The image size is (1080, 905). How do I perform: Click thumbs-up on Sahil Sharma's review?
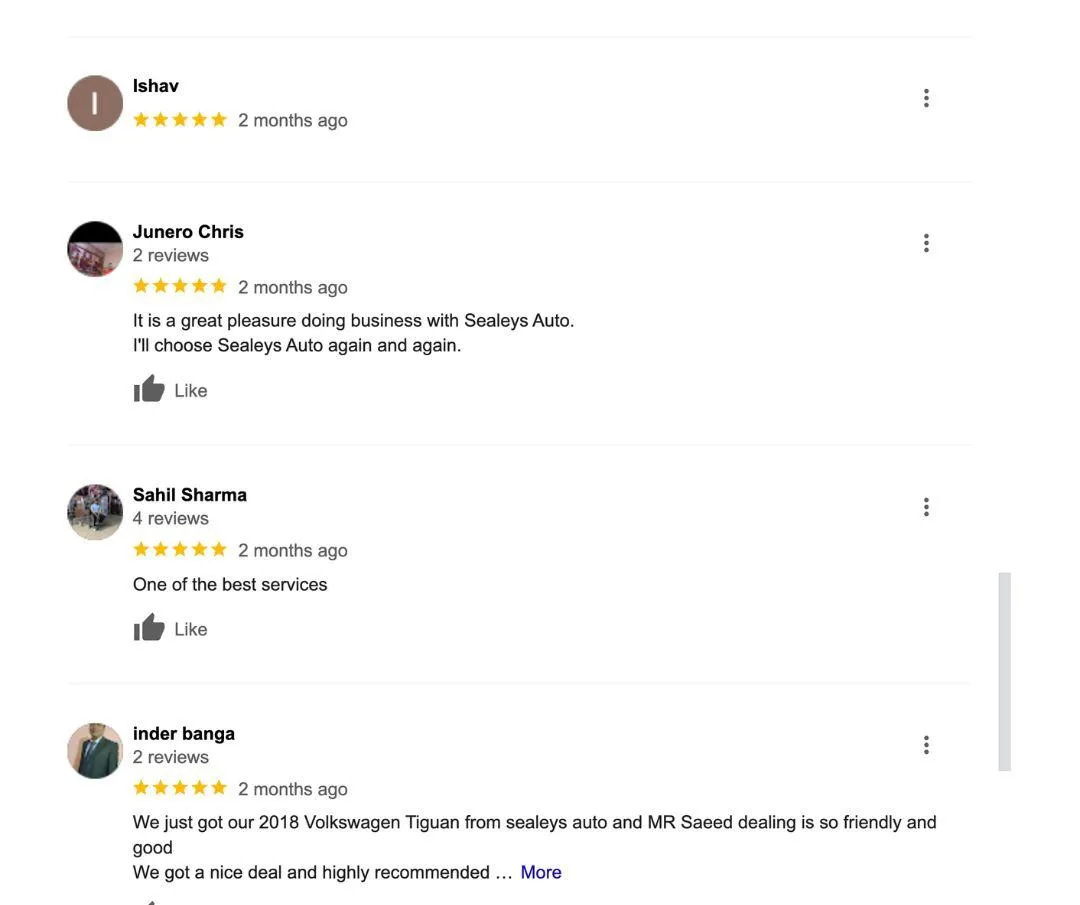click(x=149, y=627)
